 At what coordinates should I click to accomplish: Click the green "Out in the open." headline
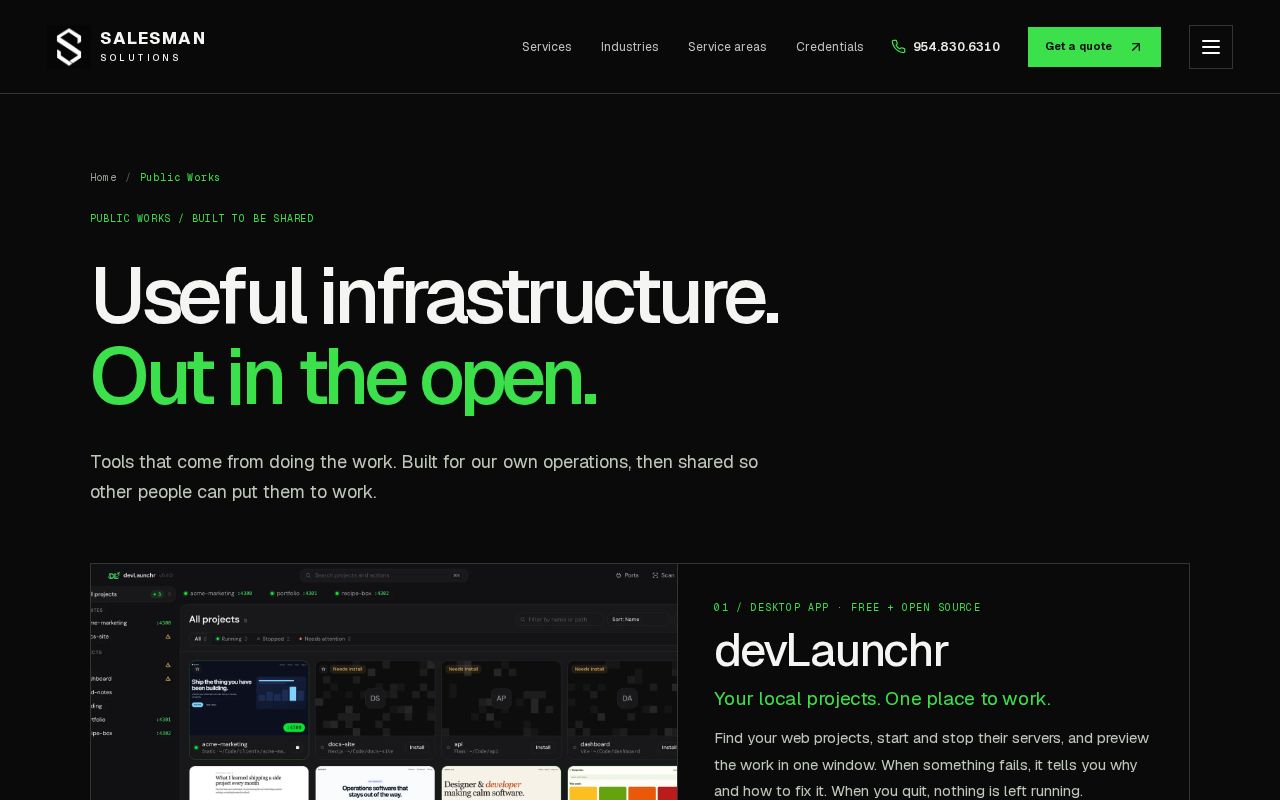click(344, 378)
